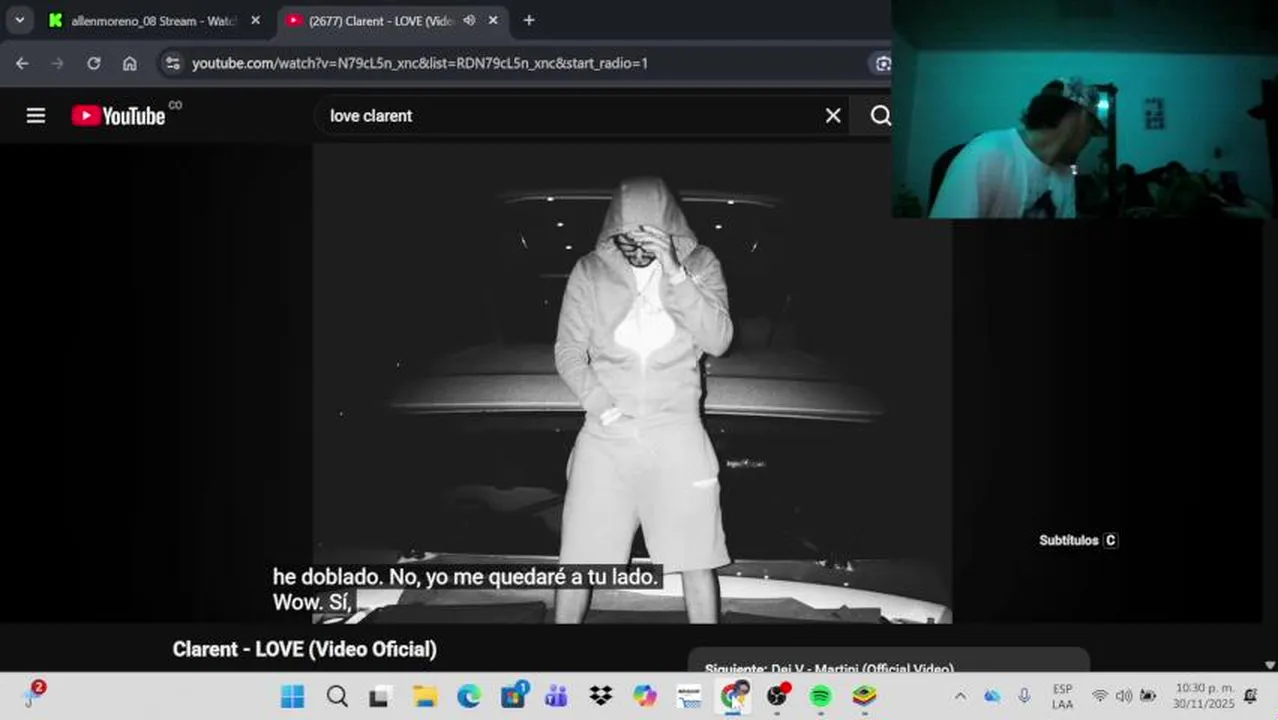Reload the YouTube page

(x=93, y=63)
